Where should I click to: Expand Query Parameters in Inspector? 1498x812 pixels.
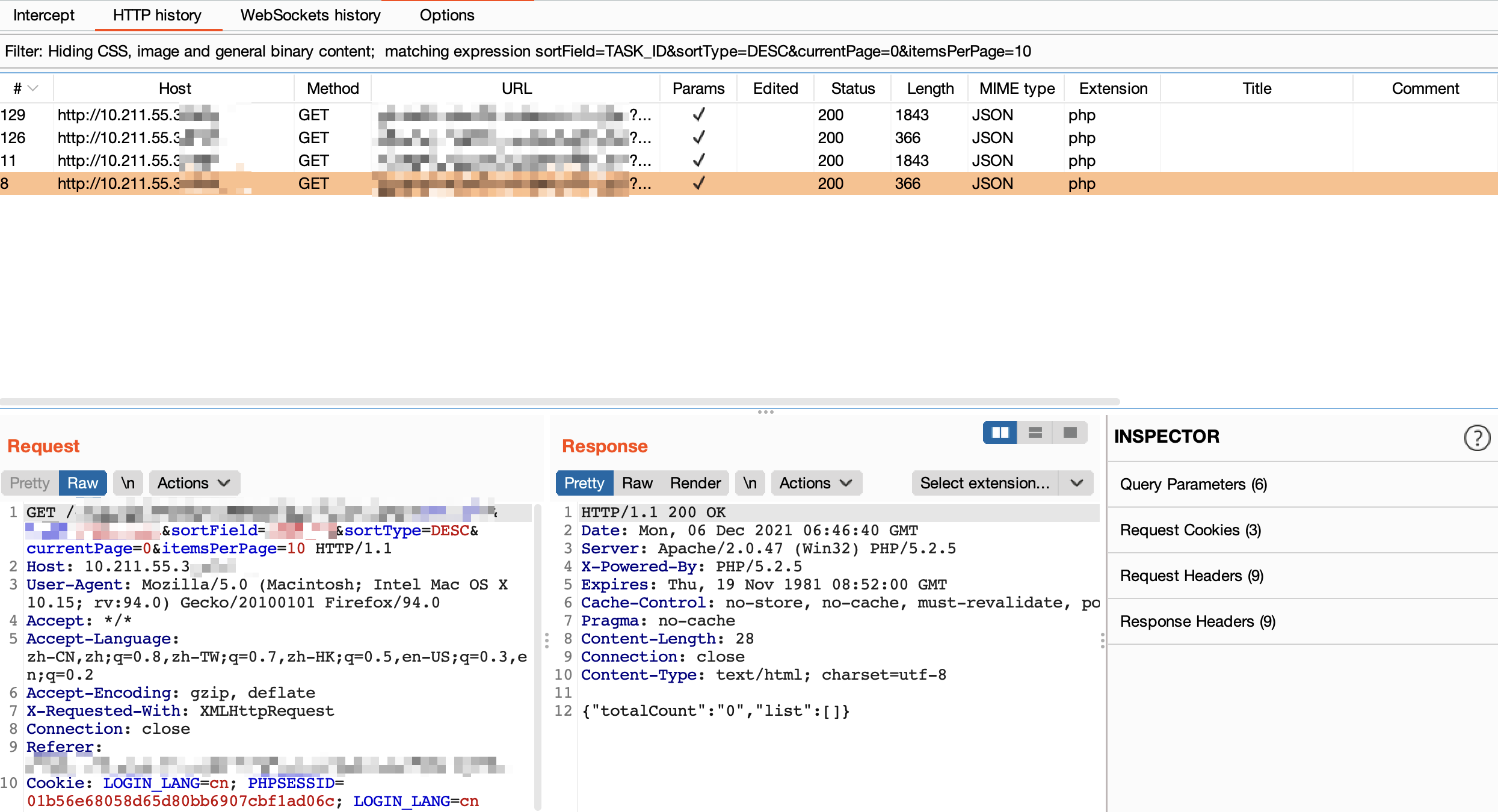click(x=1193, y=484)
